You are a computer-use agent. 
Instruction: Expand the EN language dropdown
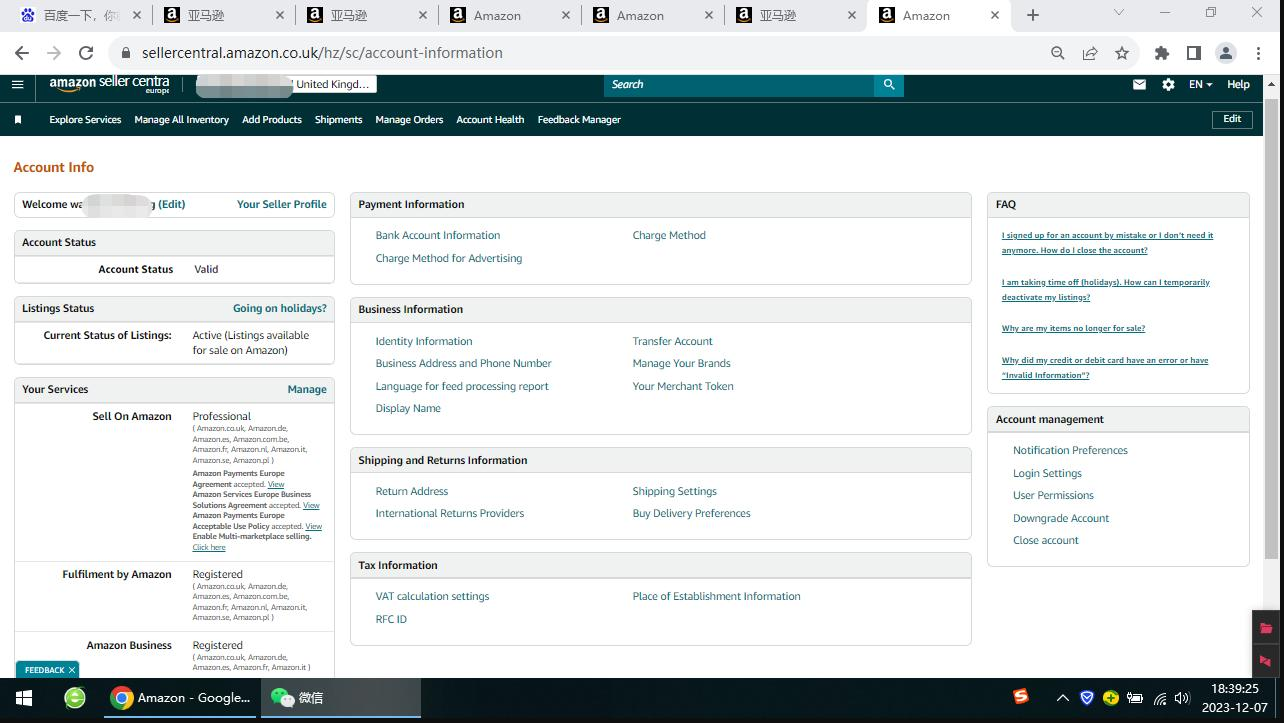tap(1200, 85)
